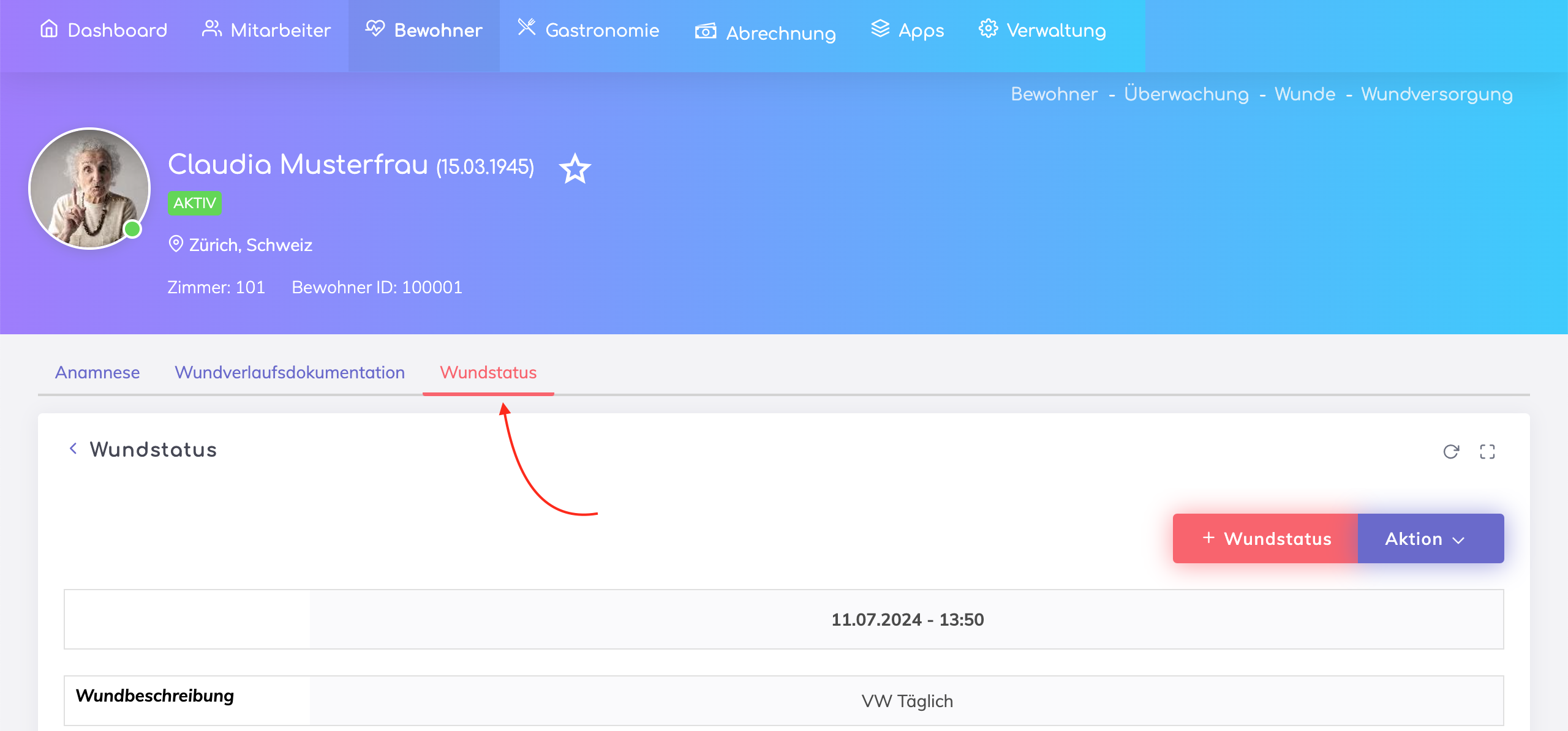This screenshot has width=1568, height=731.
Task: Click the back chevron beside Wundstatus heading
Action: [x=73, y=449]
